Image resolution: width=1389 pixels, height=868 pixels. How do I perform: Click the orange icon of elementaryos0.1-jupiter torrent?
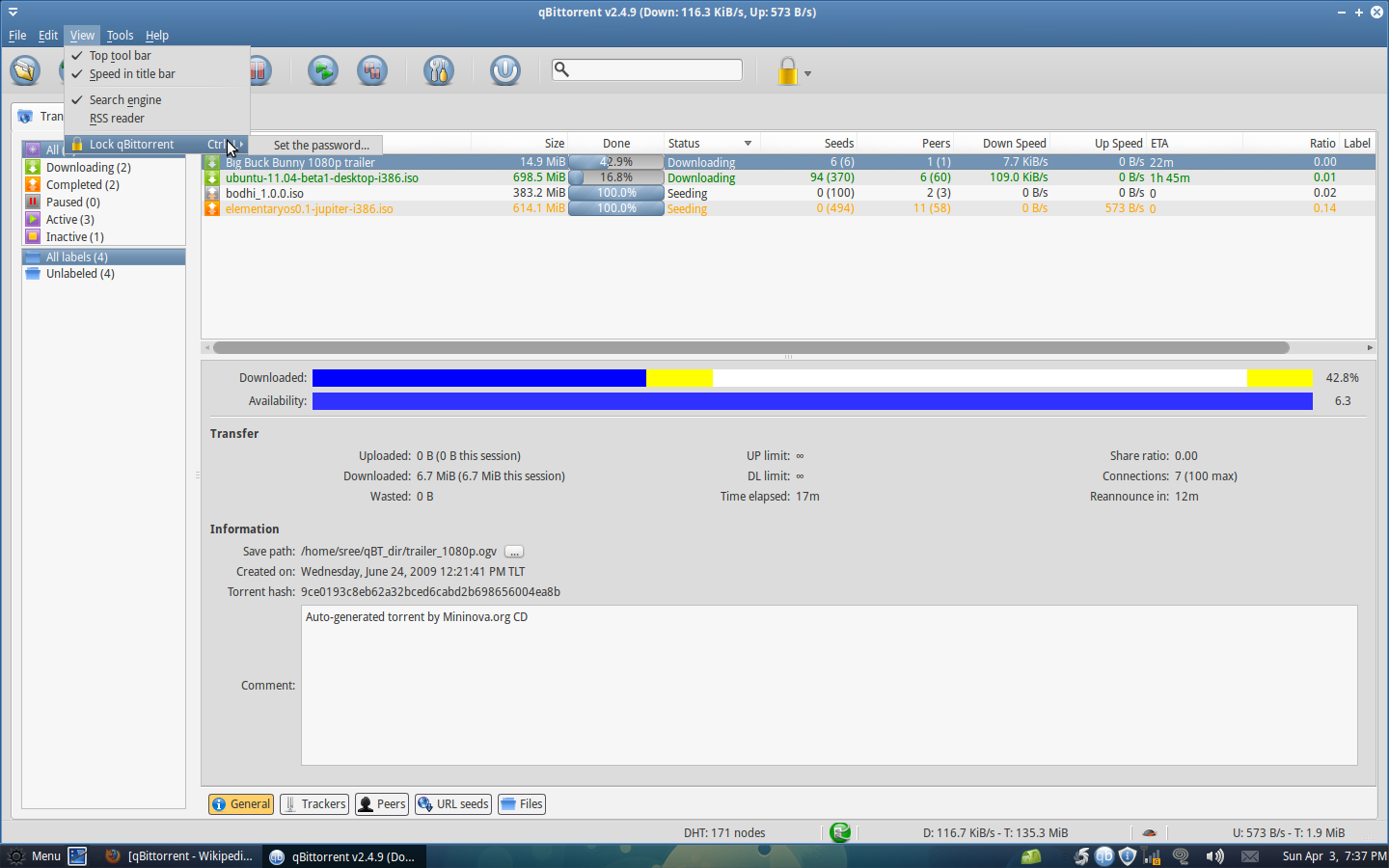(212, 208)
